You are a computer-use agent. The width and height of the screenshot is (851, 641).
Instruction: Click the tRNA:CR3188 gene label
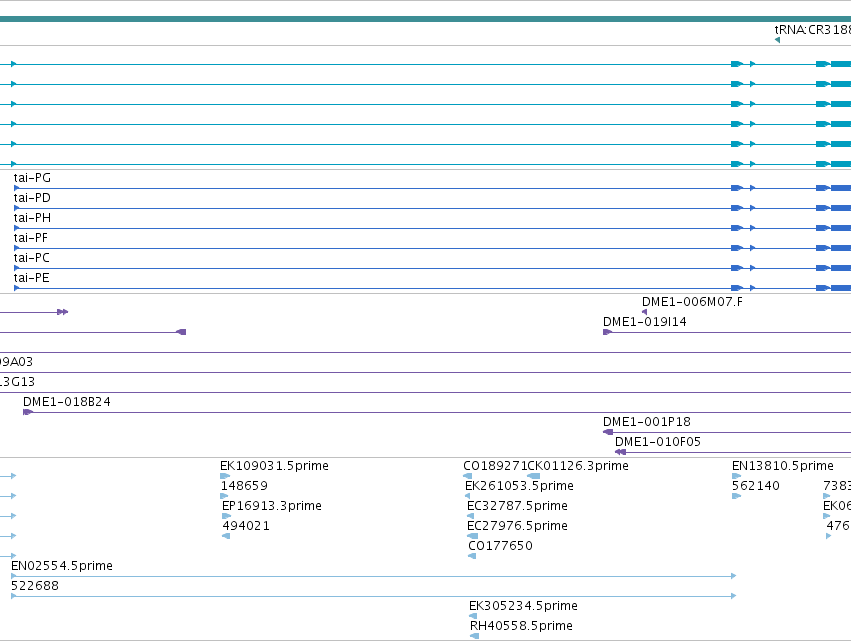[812, 30]
